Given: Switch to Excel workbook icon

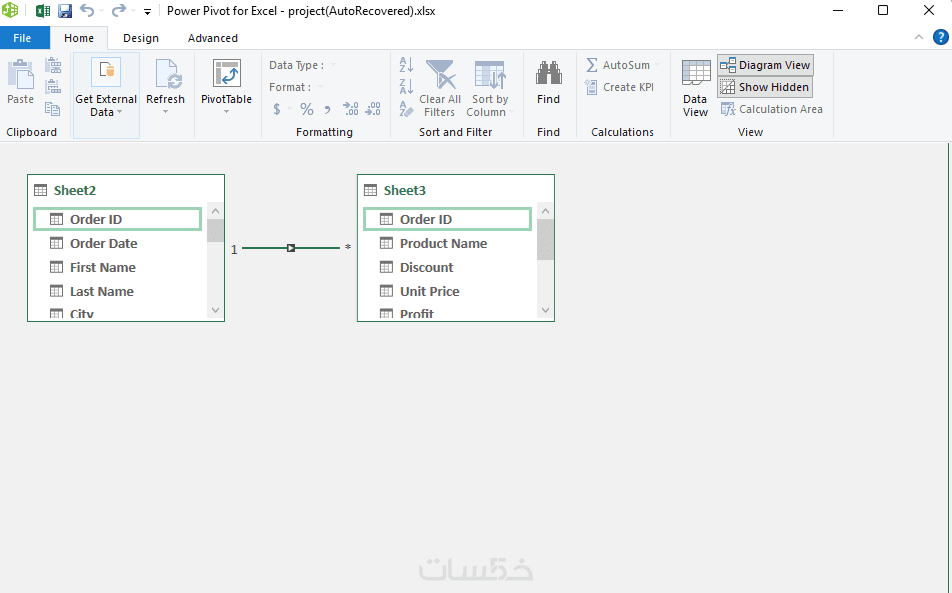Looking at the screenshot, I should 43,11.
